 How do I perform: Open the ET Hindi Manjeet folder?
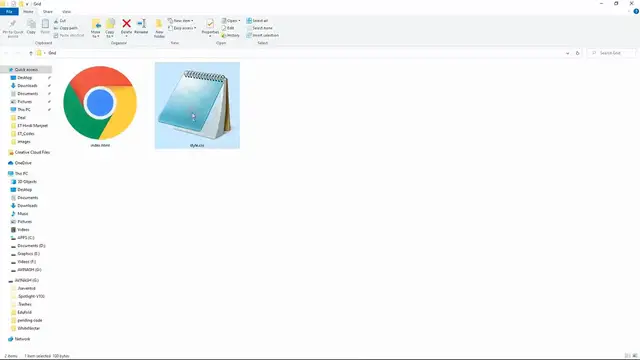[32, 126]
